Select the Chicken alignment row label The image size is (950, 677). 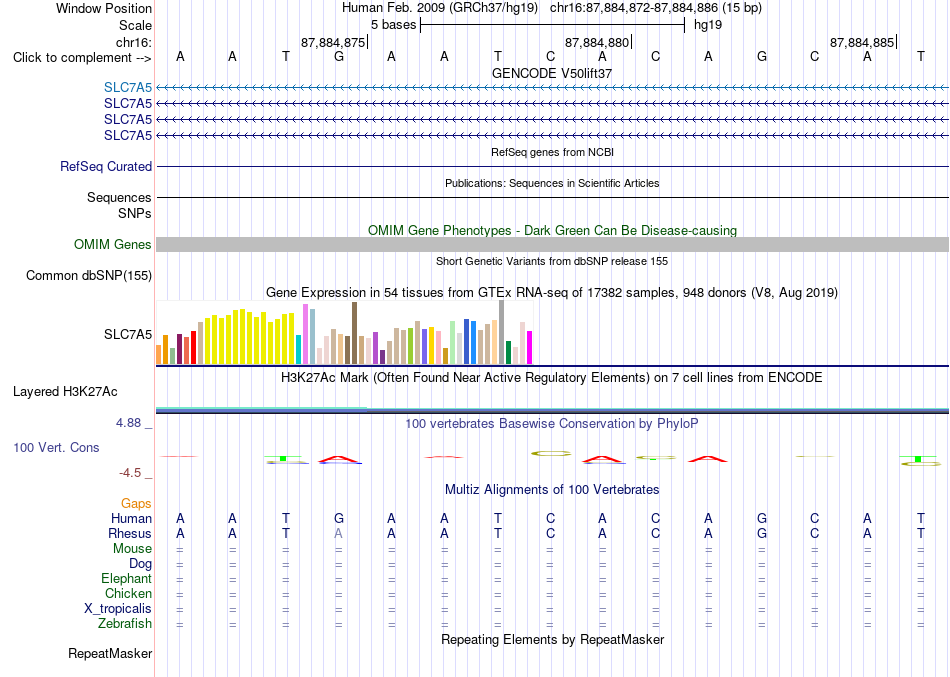pyautogui.click(x=128, y=593)
